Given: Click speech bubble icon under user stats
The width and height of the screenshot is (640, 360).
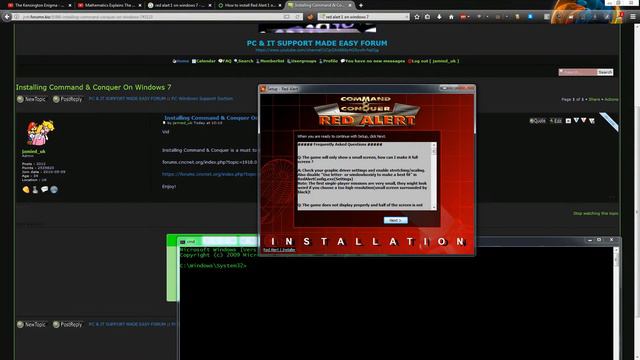Looking at the screenshot, I should [44, 189].
